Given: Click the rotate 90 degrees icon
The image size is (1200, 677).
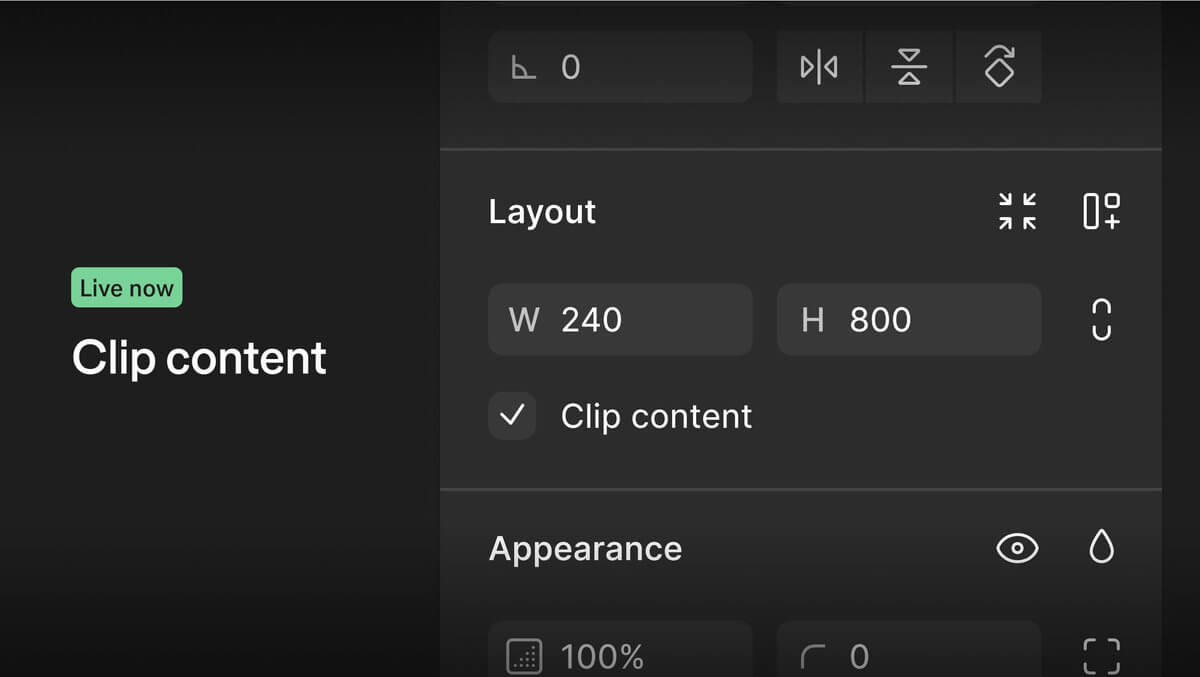Looking at the screenshot, I should [x=998, y=66].
